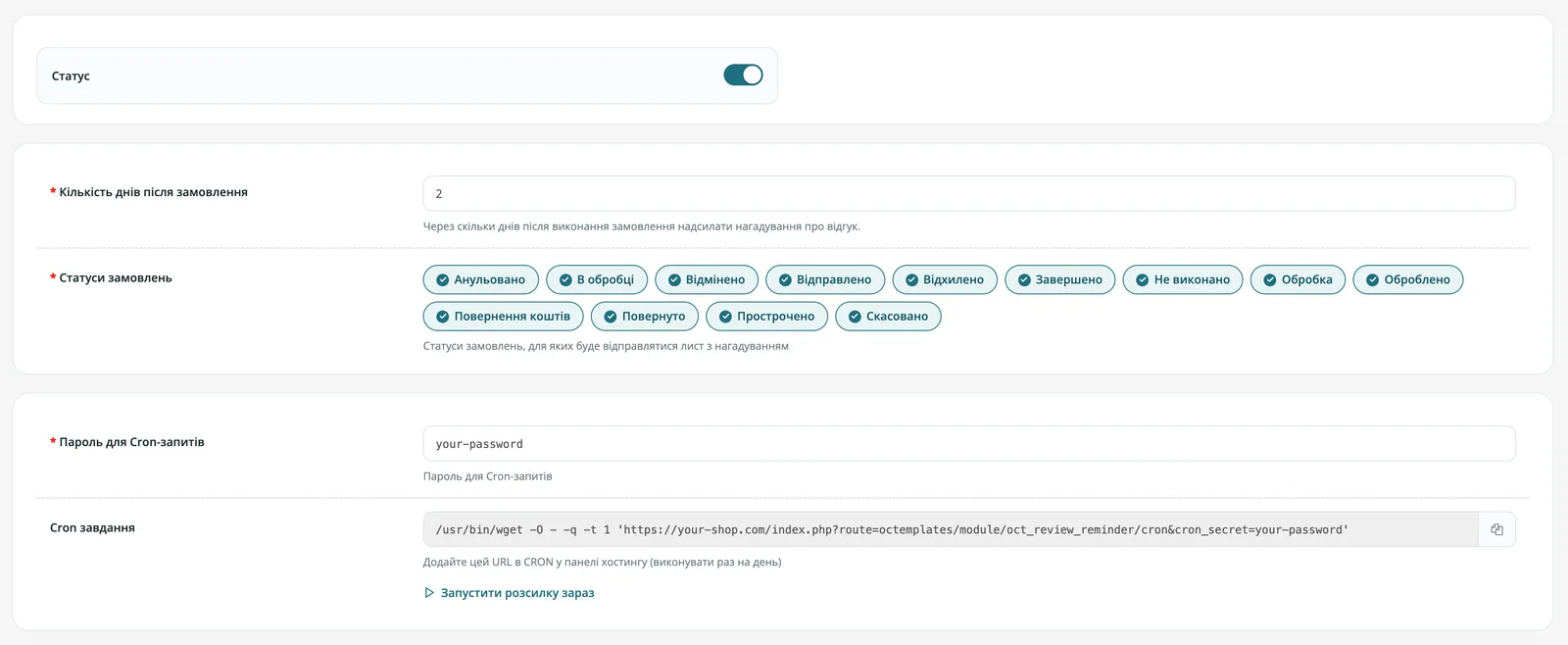The height and width of the screenshot is (645, 1568).
Task: Click the hint about adding URL to CRON
Action: click(x=603, y=563)
